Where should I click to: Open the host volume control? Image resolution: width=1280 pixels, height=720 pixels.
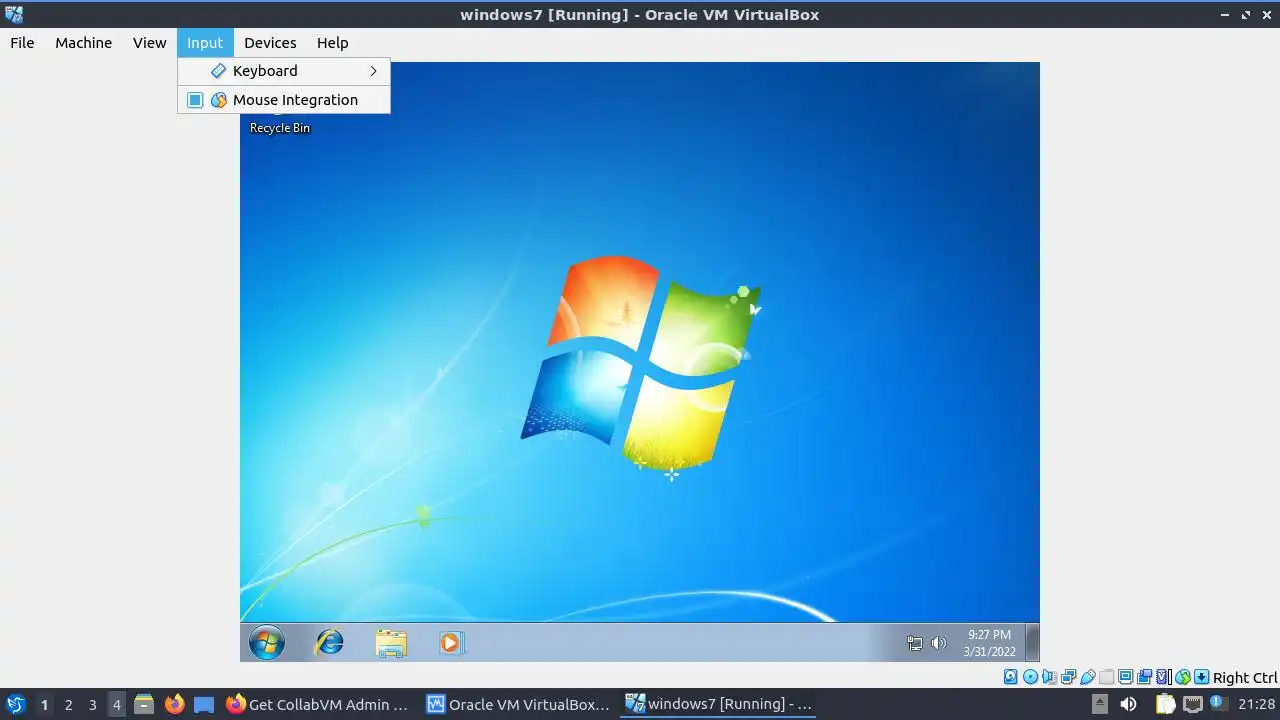pyautogui.click(x=1128, y=704)
